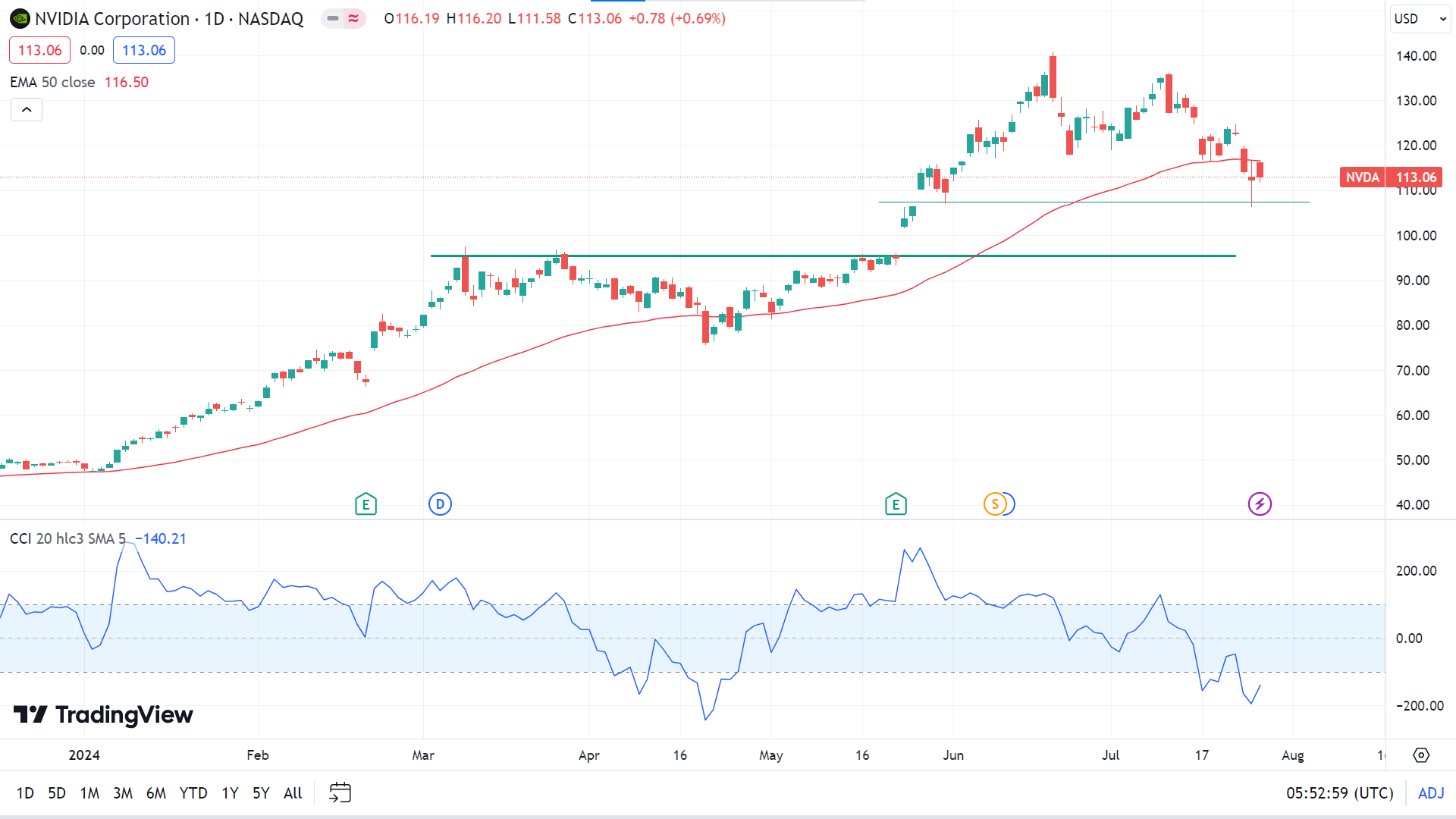Viewport: 1456px width, 819px height.
Task: Click the blue buy price 113.06
Action: pyautogui.click(x=144, y=50)
